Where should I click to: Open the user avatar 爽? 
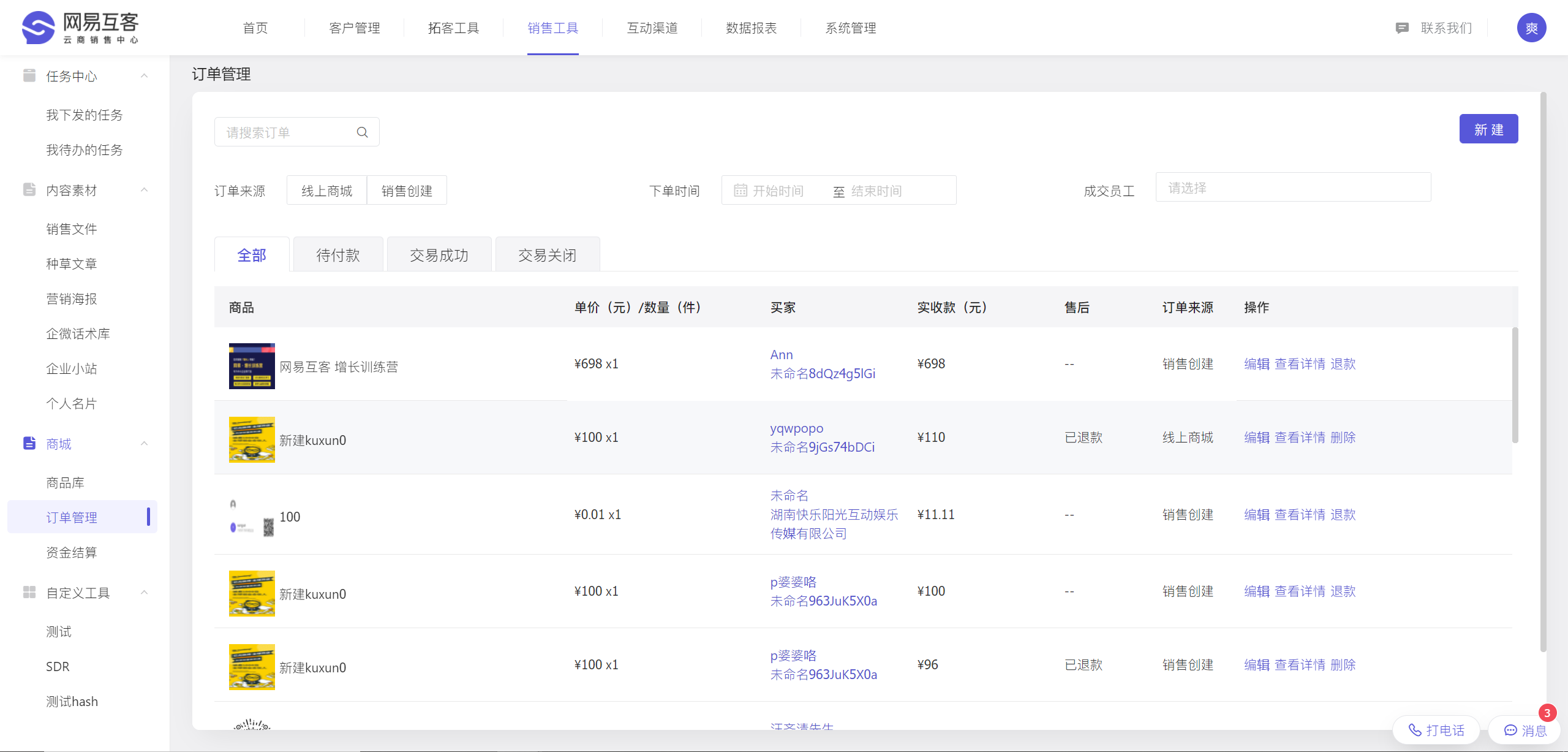(1531, 28)
